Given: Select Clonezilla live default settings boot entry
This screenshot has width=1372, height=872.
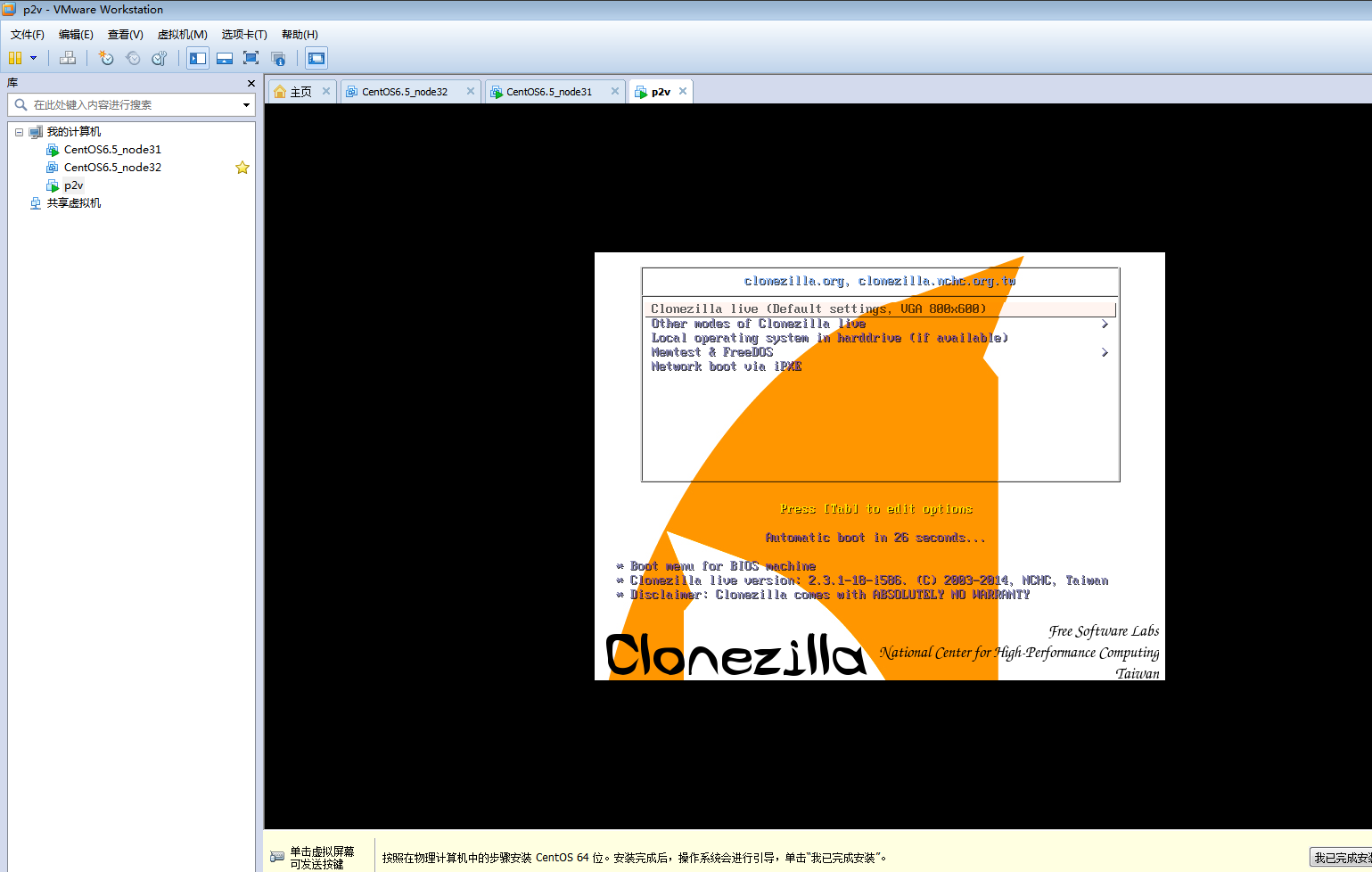Looking at the screenshot, I should pos(881,309).
